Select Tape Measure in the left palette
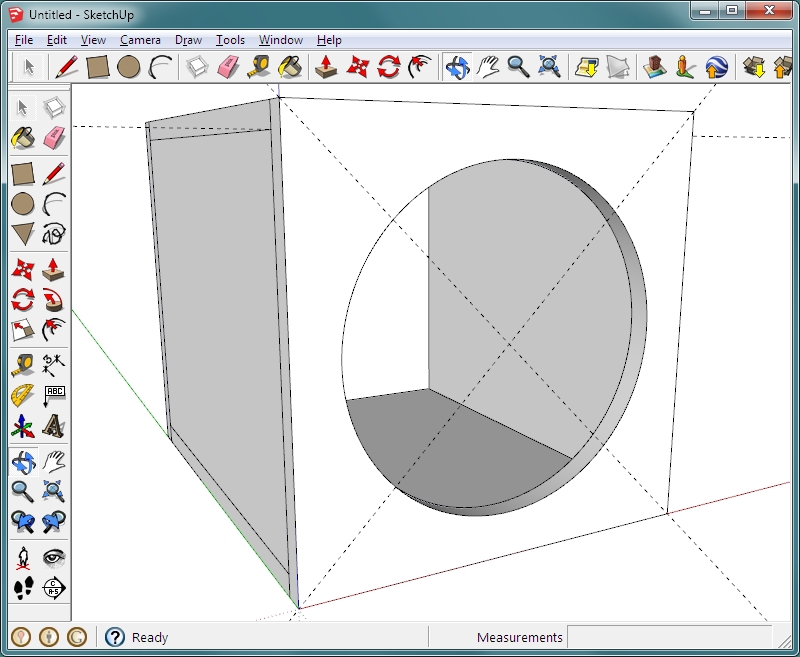The width and height of the screenshot is (800, 657). click(22, 366)
